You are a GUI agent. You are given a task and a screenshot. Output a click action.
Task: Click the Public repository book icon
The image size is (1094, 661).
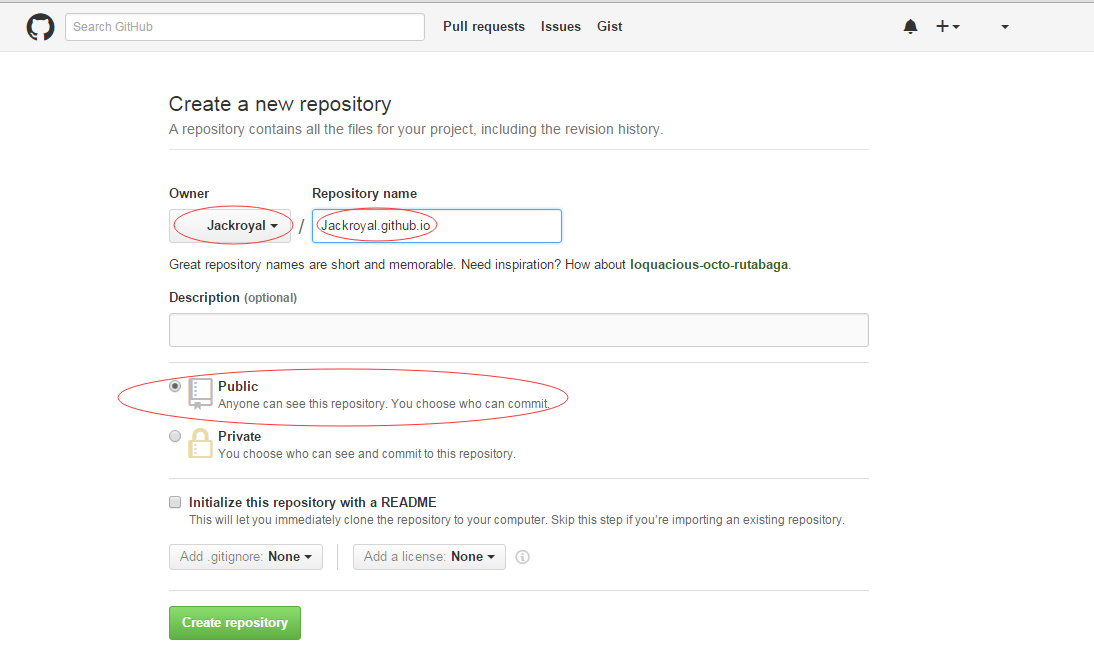(x=200, y=393)
